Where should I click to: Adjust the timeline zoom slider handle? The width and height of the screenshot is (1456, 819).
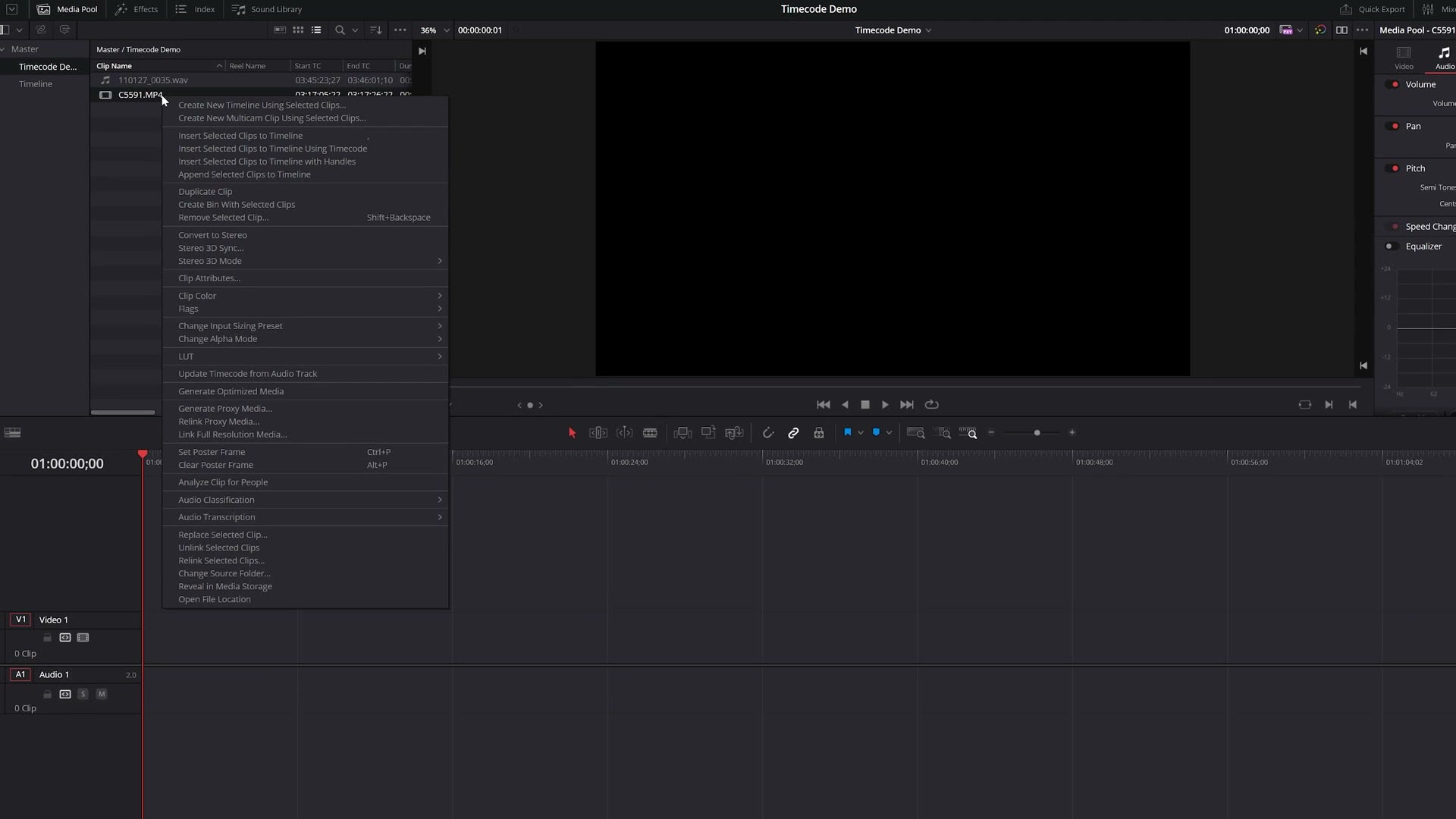[x=1037, y=433]
